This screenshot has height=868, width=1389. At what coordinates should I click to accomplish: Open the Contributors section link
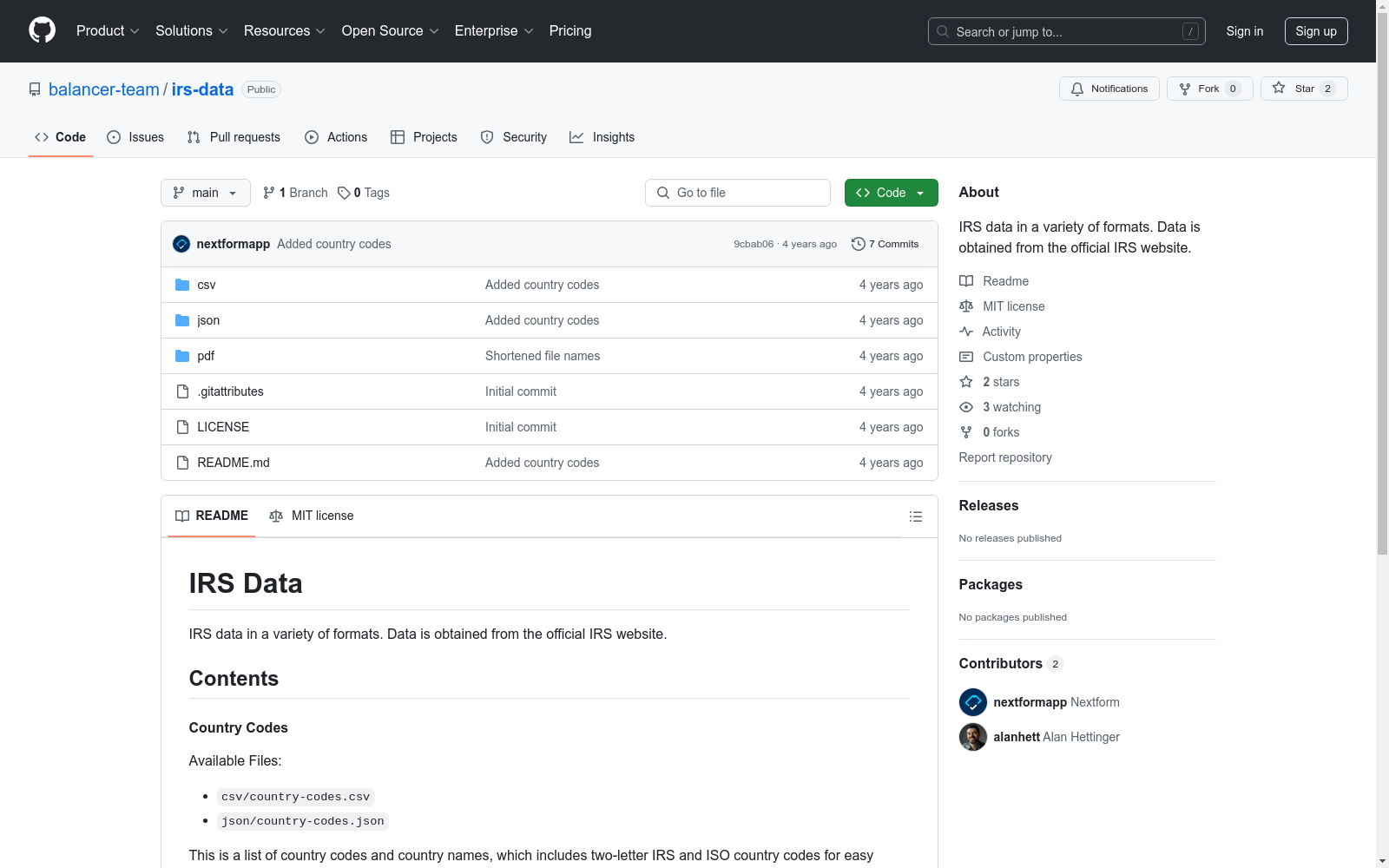tap(1011, 663)
